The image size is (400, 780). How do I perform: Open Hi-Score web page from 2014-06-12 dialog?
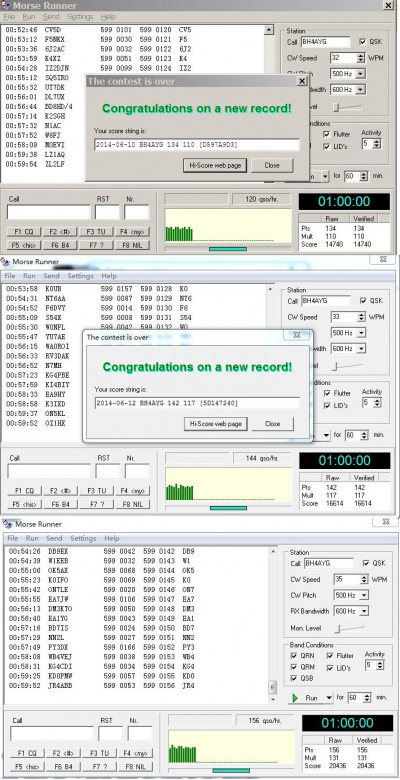pyautogui.click(x=215, y=424)
